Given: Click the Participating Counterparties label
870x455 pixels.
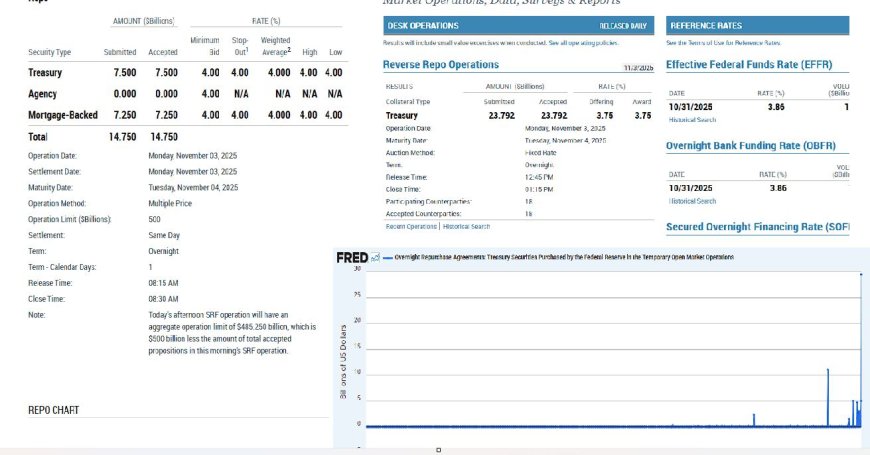Looking at the screenshot, I should coord(428,201).
